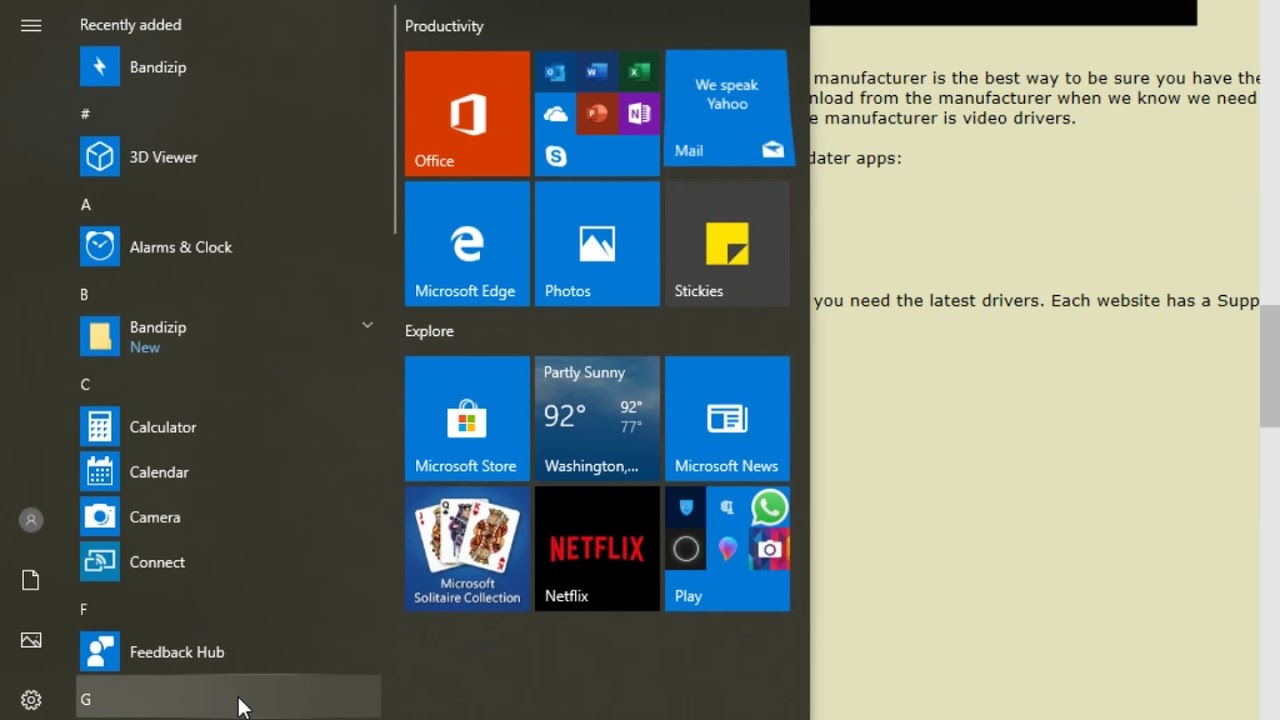Open Word from the Office apps tile
This screenshot has height=720, width=1280.
pos(597,72)
